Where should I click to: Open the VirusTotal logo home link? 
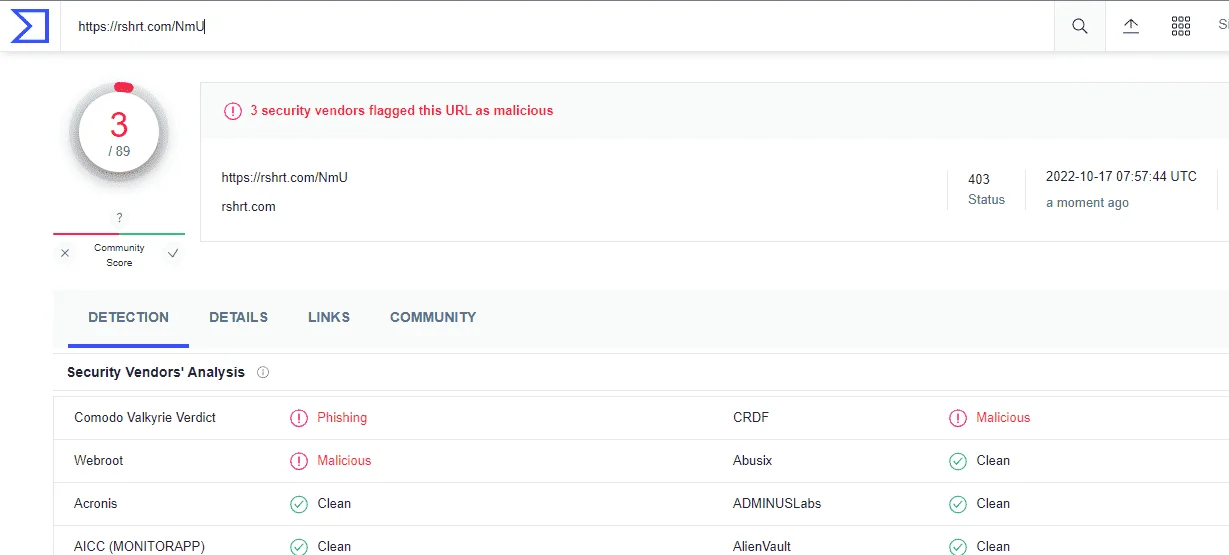30,26
